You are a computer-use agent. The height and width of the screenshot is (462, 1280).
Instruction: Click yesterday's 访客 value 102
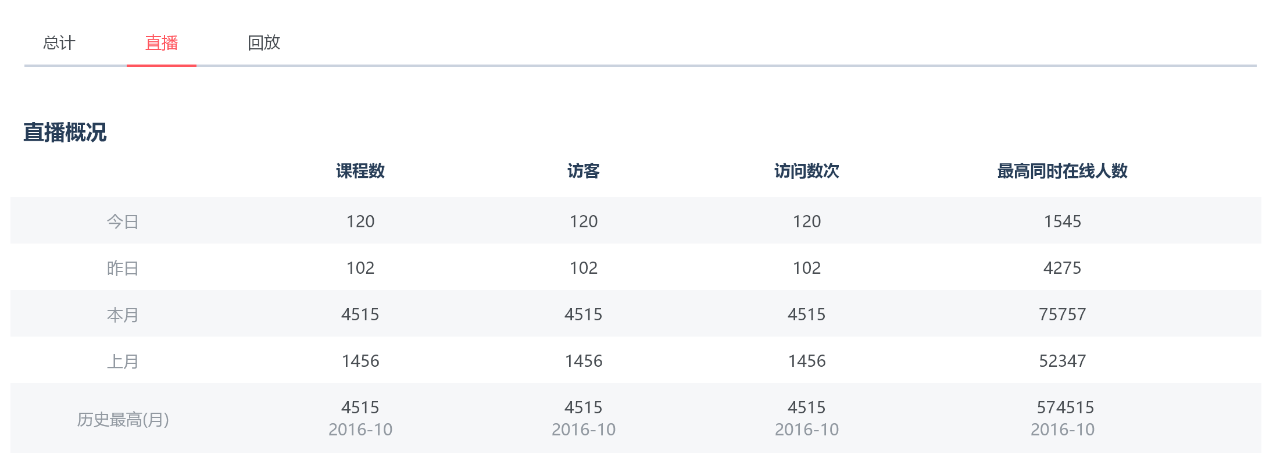coord(583,268)
